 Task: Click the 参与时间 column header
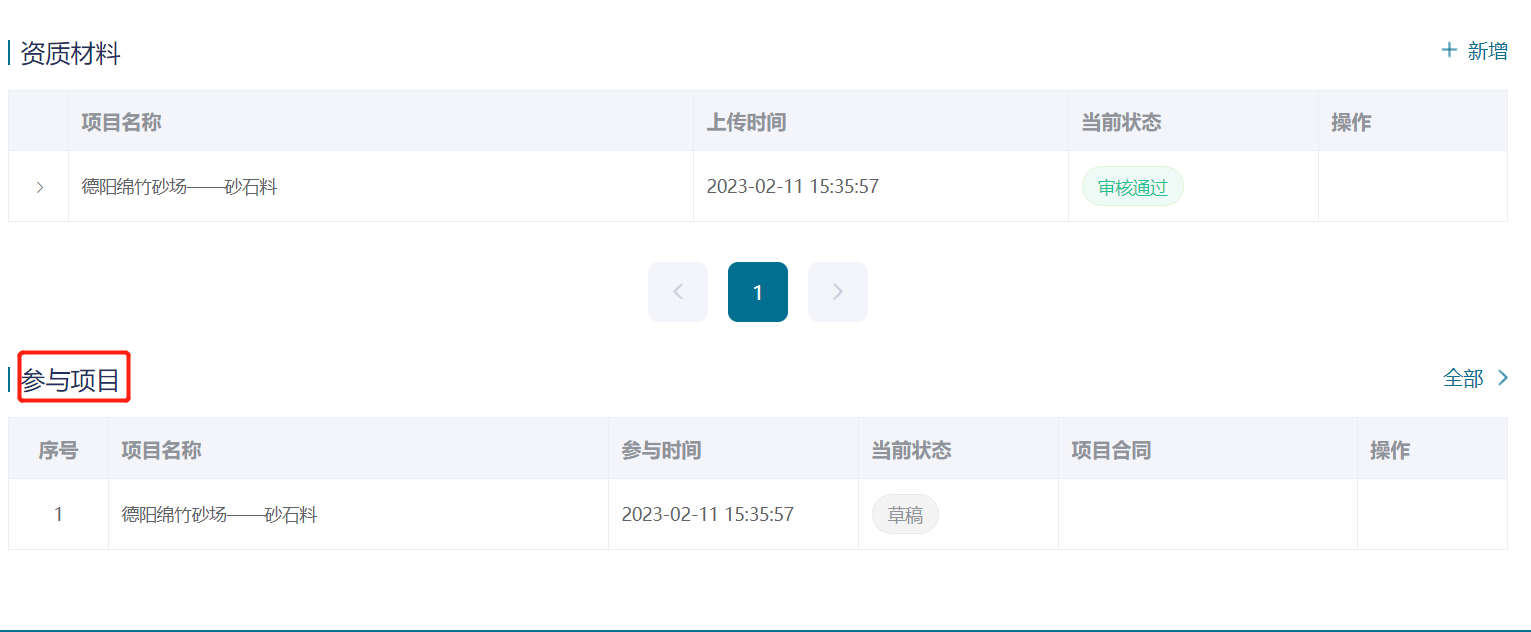point(661,450)
